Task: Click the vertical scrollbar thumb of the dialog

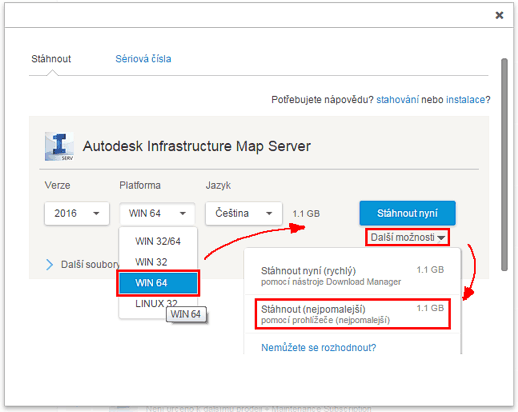Action: (504, 165)
